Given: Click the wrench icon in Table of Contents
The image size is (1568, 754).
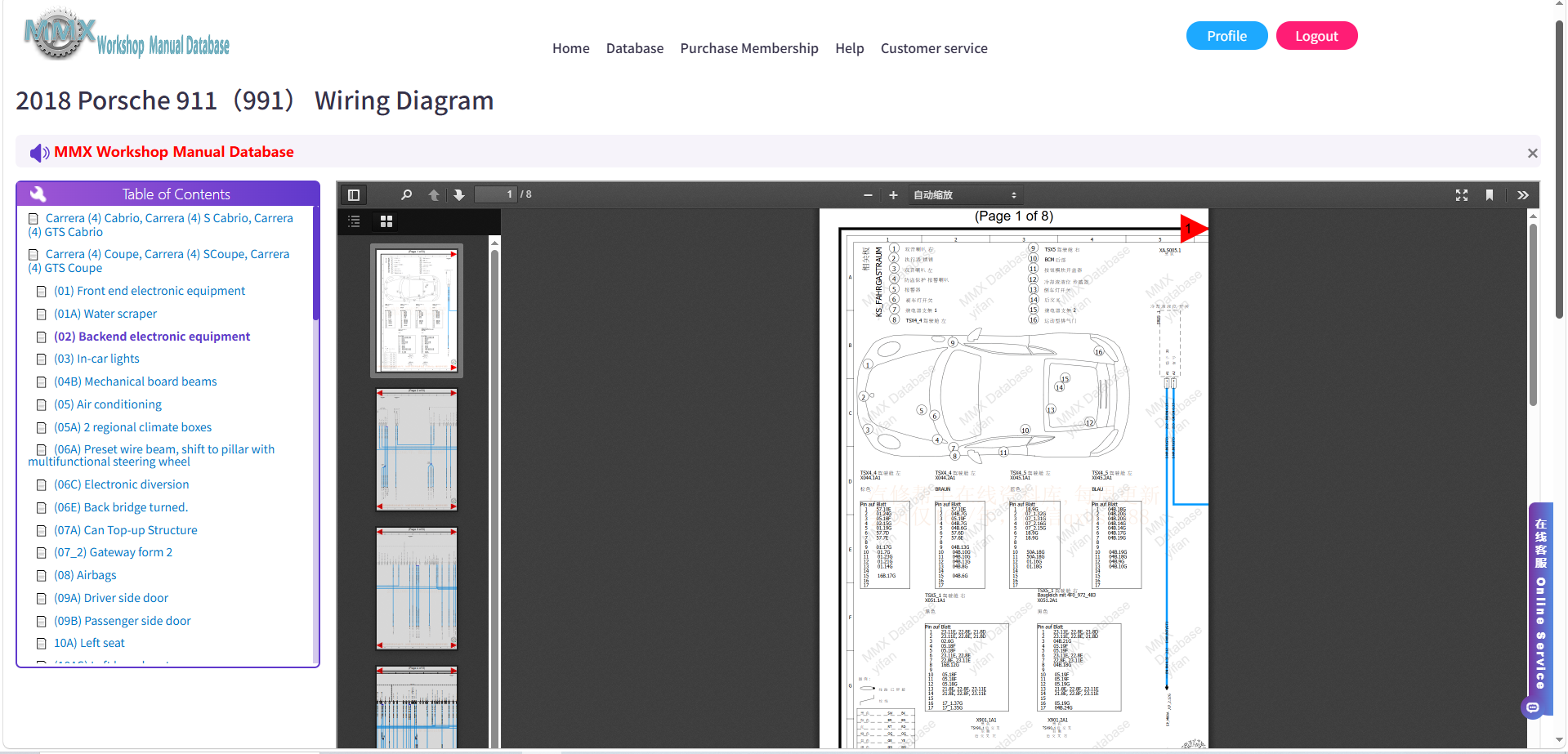Looking at the screenshot, I should tap(38, 194).
